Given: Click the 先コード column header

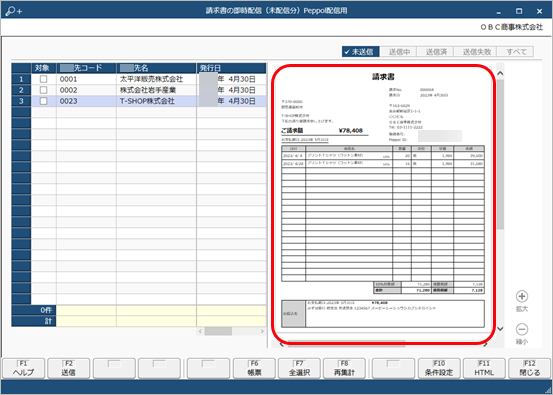Looking at the screenshot, I should click(86, 68).
